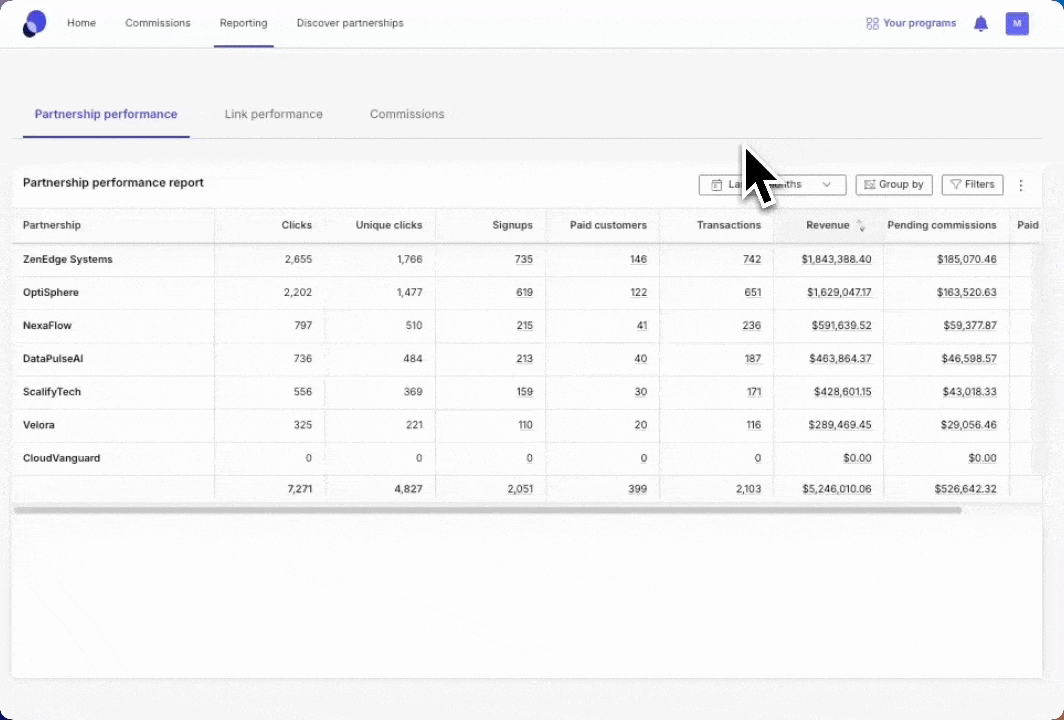The width and height of the screenshot is (1064, 720).
Task: Open the Reporting menu
Action: click(x=244, y=23)
